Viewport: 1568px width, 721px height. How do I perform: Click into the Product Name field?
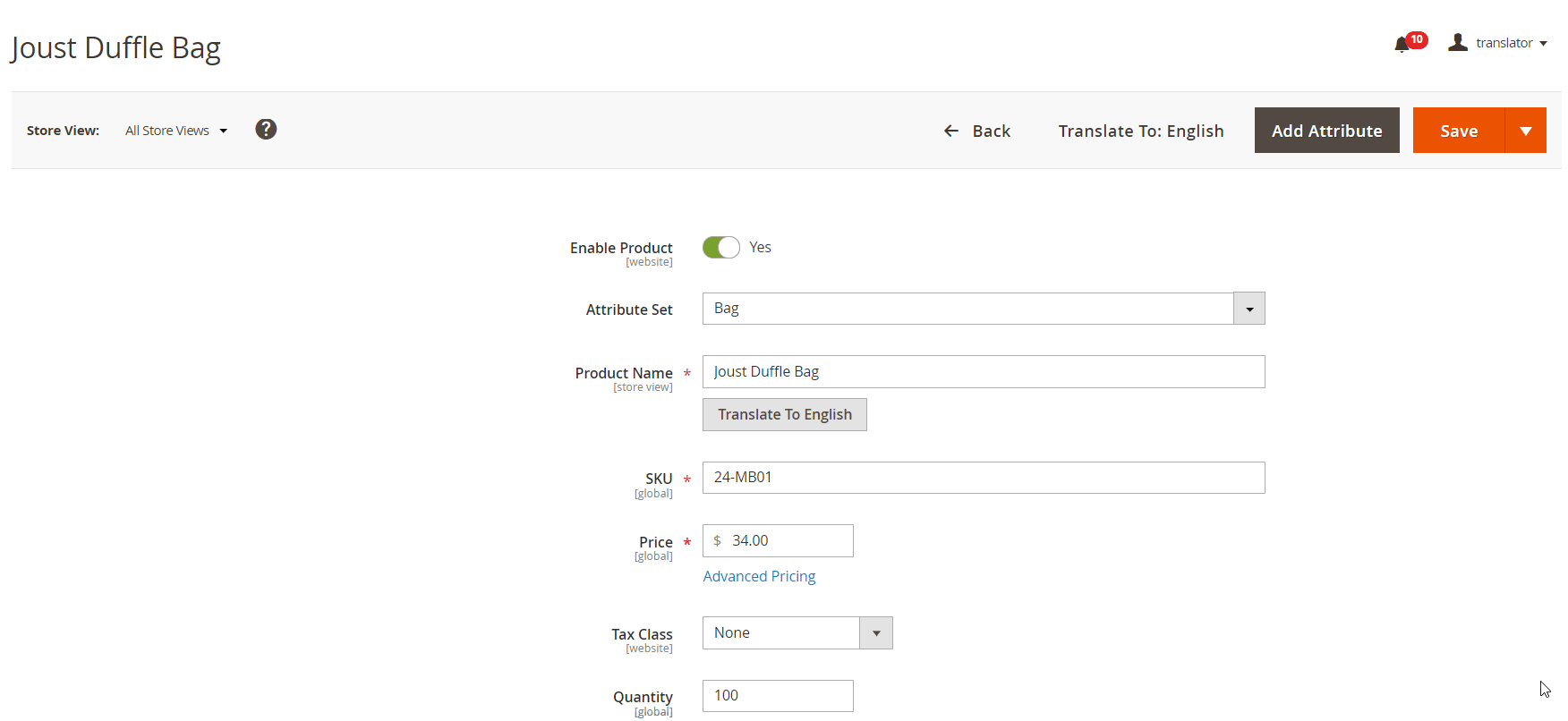[983, 372]
